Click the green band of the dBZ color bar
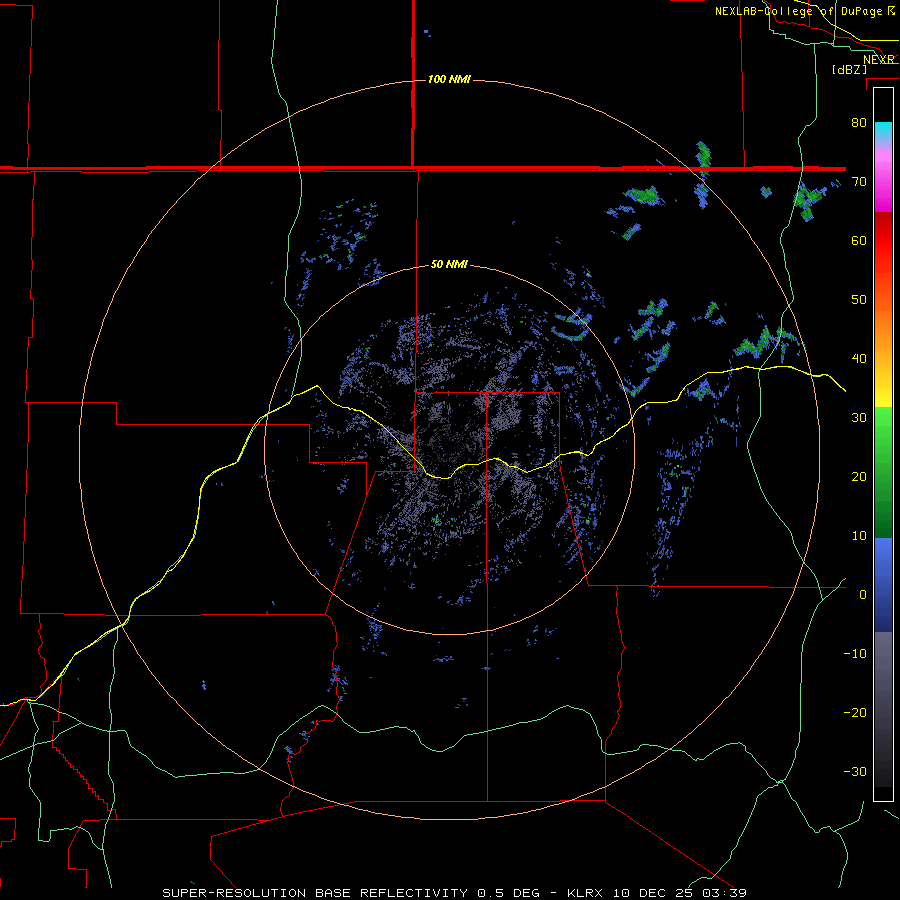The height and width of the screenshot is (900, 900). pos(883,472)
